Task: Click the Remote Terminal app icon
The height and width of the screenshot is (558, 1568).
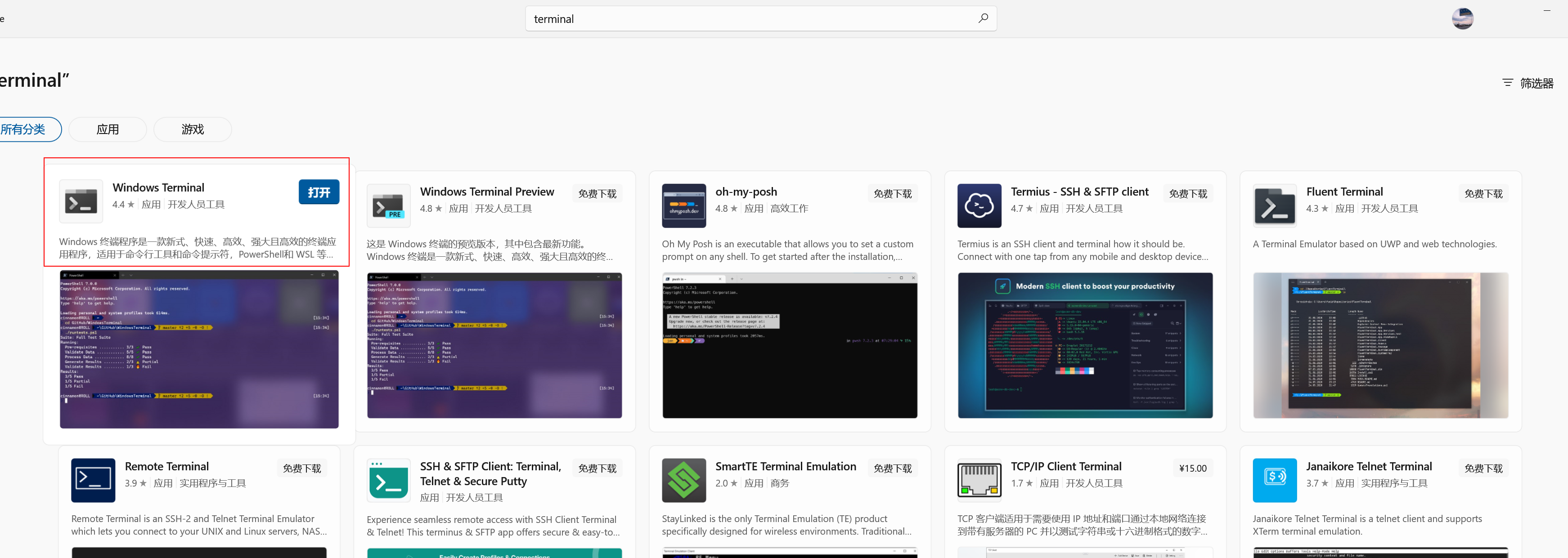Action: click(93, 480)
